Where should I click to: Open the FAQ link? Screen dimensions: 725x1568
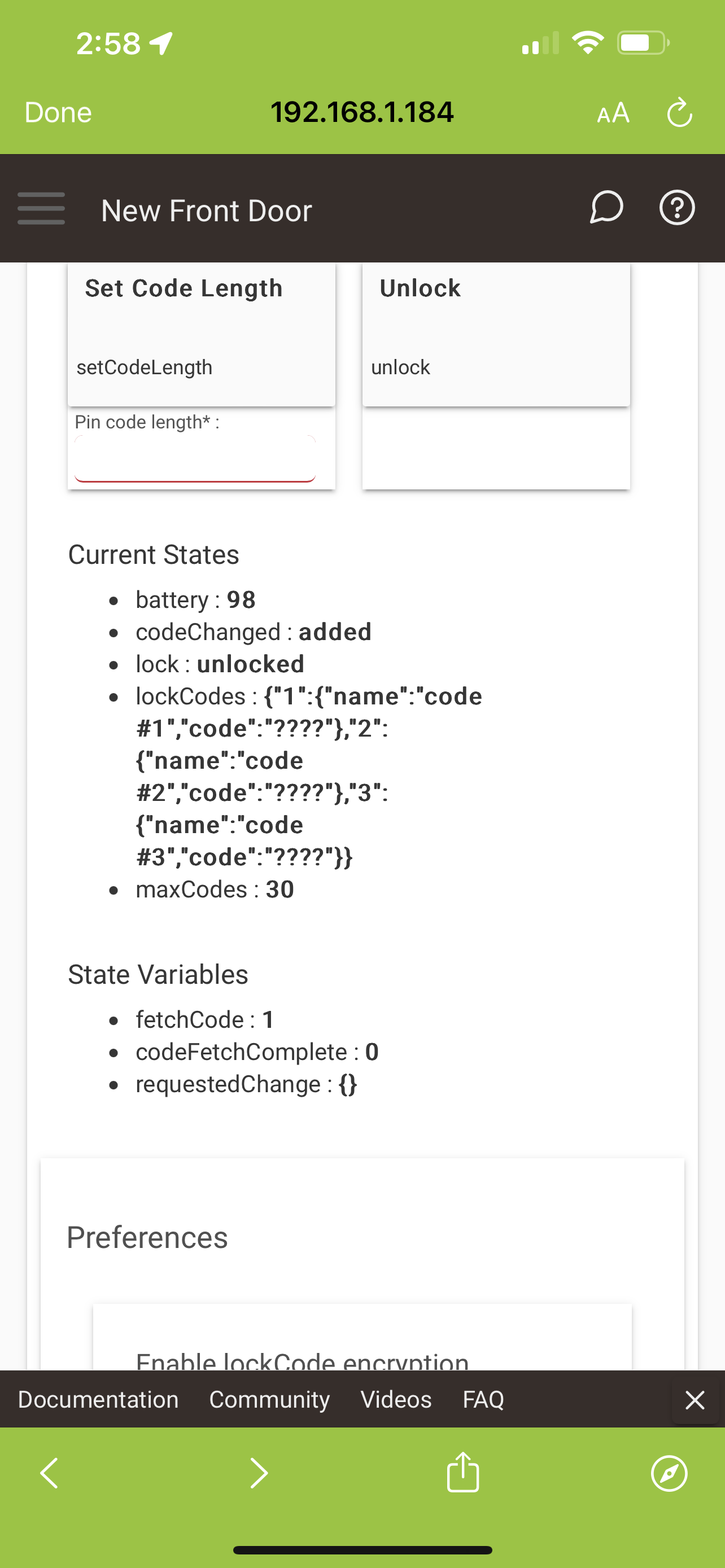(482, 1399)
